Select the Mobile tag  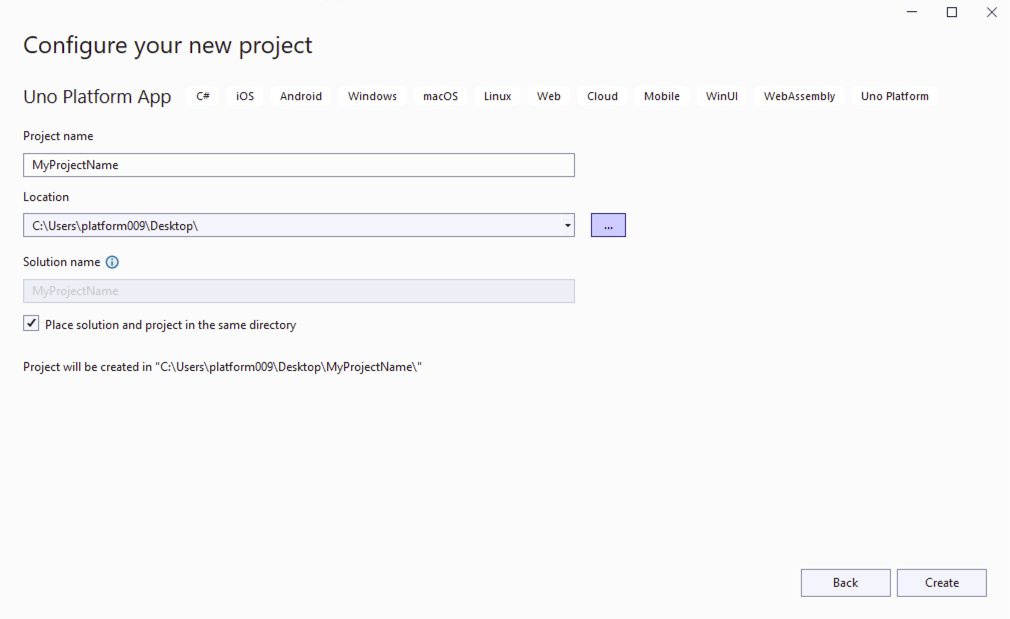tap(661, 96)
